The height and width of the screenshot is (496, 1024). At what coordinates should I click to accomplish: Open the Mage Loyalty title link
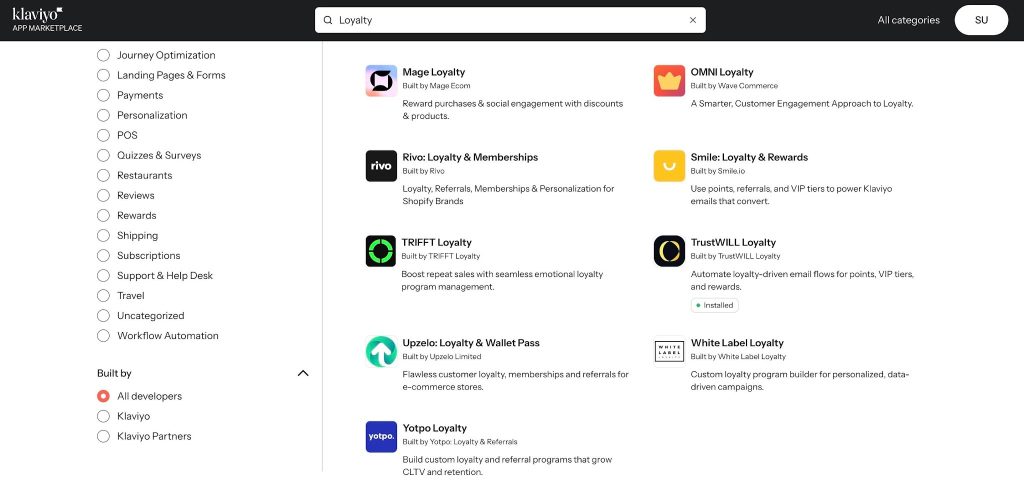pyautogui.click(x=434, y=72)
